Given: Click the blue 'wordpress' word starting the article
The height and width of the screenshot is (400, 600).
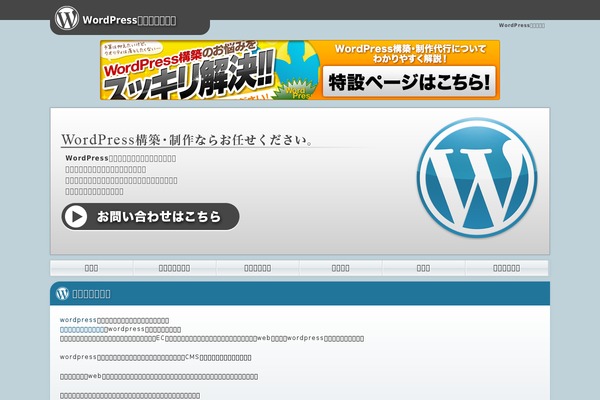Looking at the screenshot, I should (x=78, y=320).
